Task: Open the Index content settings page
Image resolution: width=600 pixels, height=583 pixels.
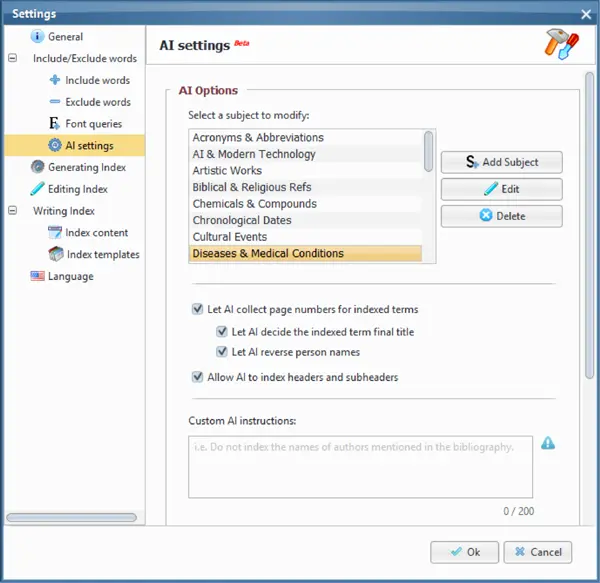Action: coord(97,233)
